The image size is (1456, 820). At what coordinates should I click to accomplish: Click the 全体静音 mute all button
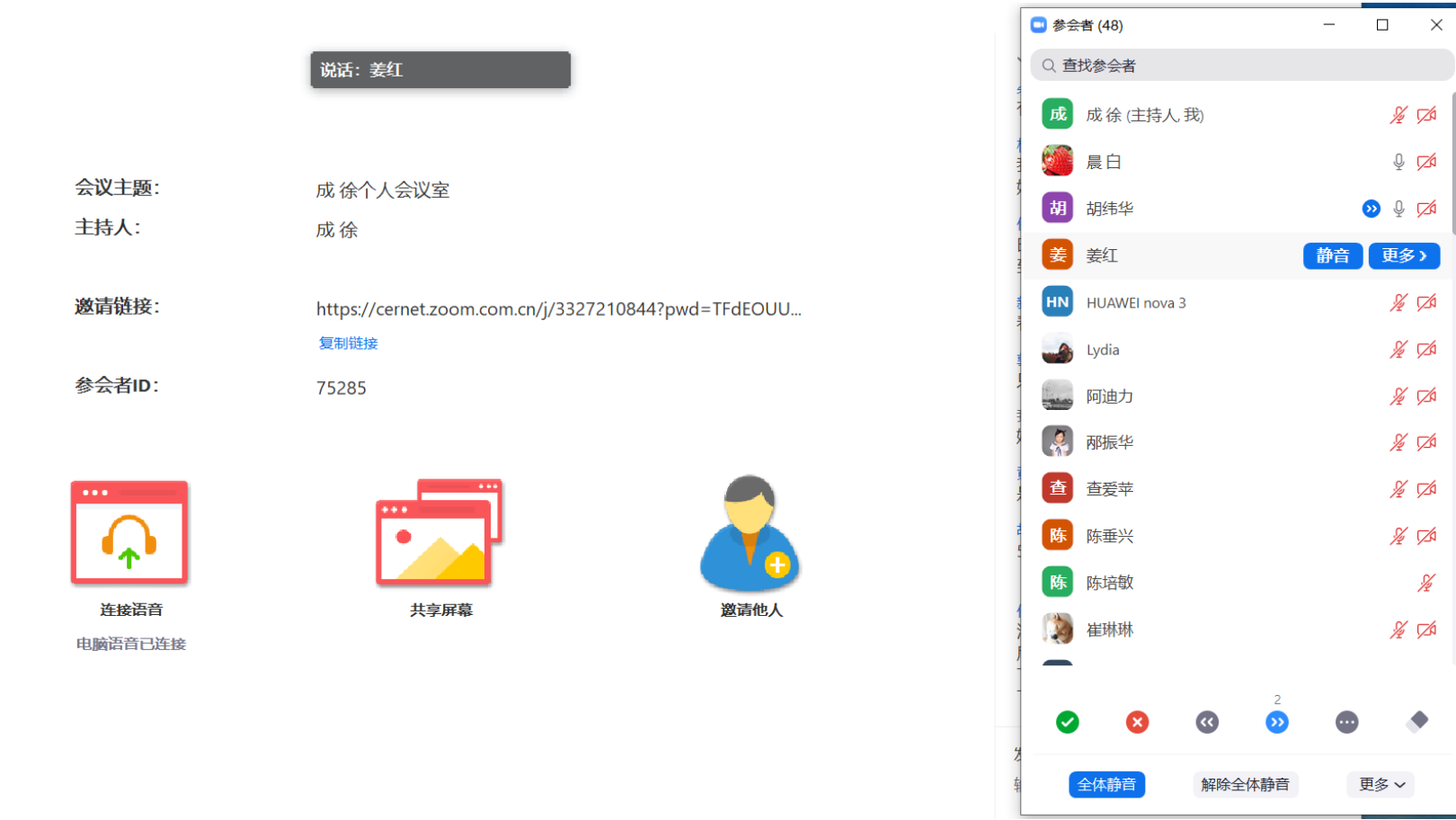tap(1106, 784)
